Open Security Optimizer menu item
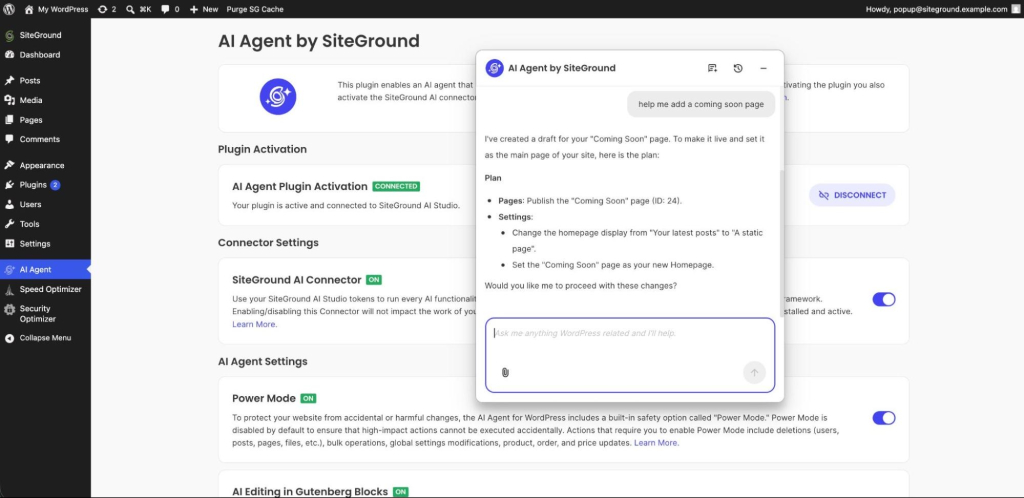The height and width of the screenshot is (498, 1024). click(x=45, y=314)
